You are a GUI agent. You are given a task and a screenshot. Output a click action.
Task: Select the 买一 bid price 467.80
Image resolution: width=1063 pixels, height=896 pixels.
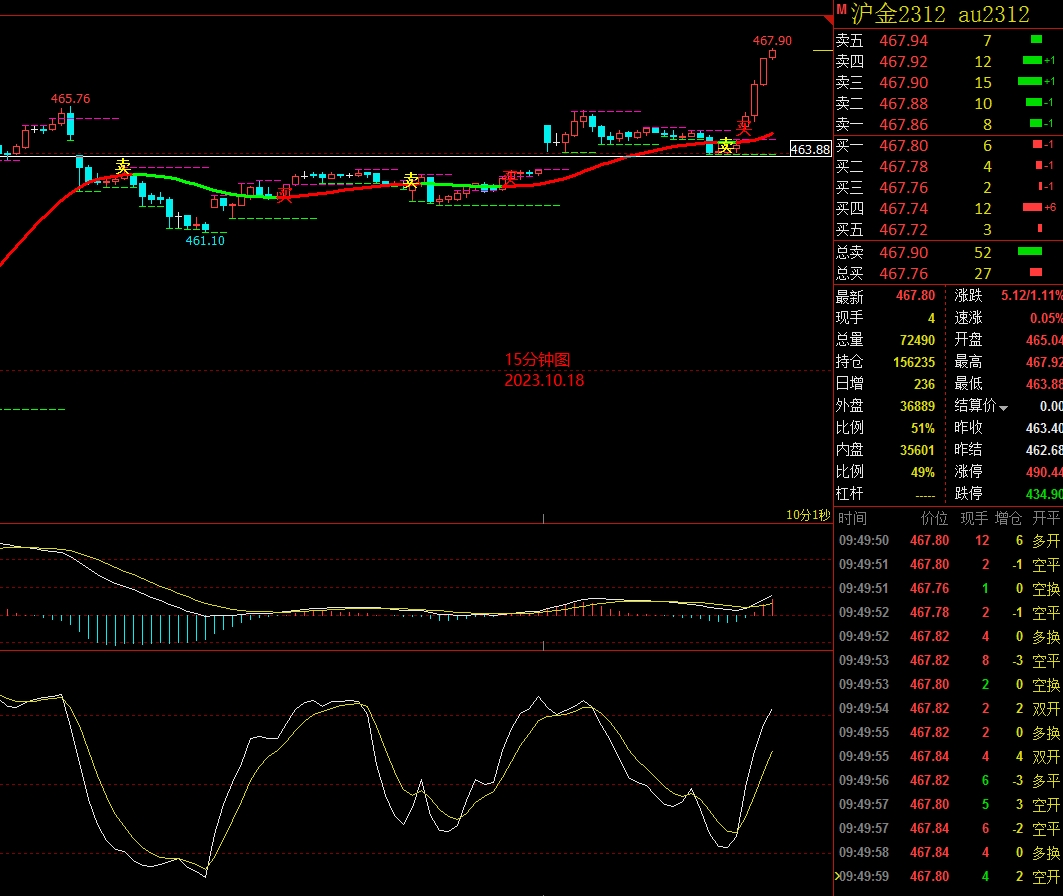click(x=903, y=146)
